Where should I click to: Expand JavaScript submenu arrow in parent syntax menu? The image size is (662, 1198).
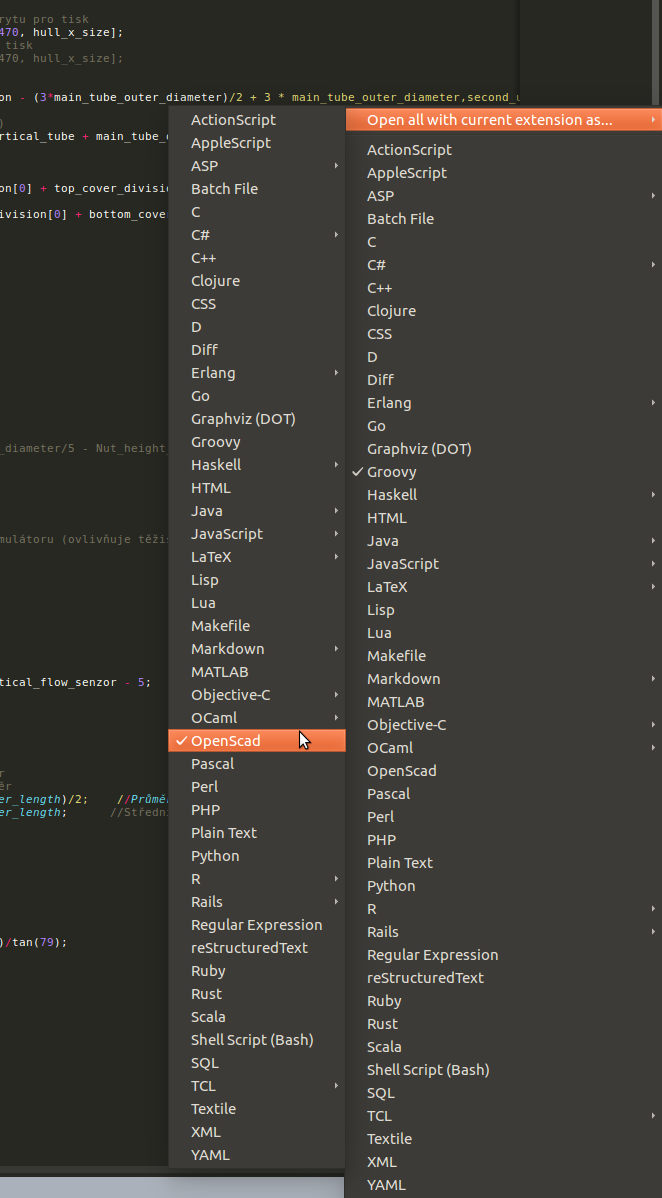pyautogui.click(x=336, y=534)
